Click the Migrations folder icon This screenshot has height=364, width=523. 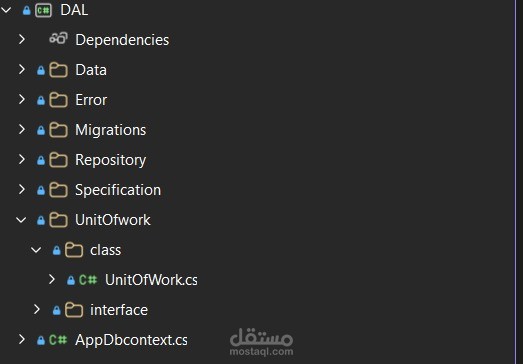pyautogui.click(x=58, y=130)
